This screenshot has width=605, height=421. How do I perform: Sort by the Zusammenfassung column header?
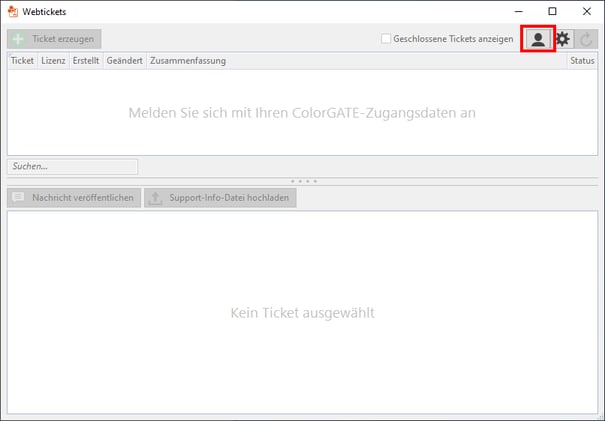pyautogui.click(x=357, y=61)
